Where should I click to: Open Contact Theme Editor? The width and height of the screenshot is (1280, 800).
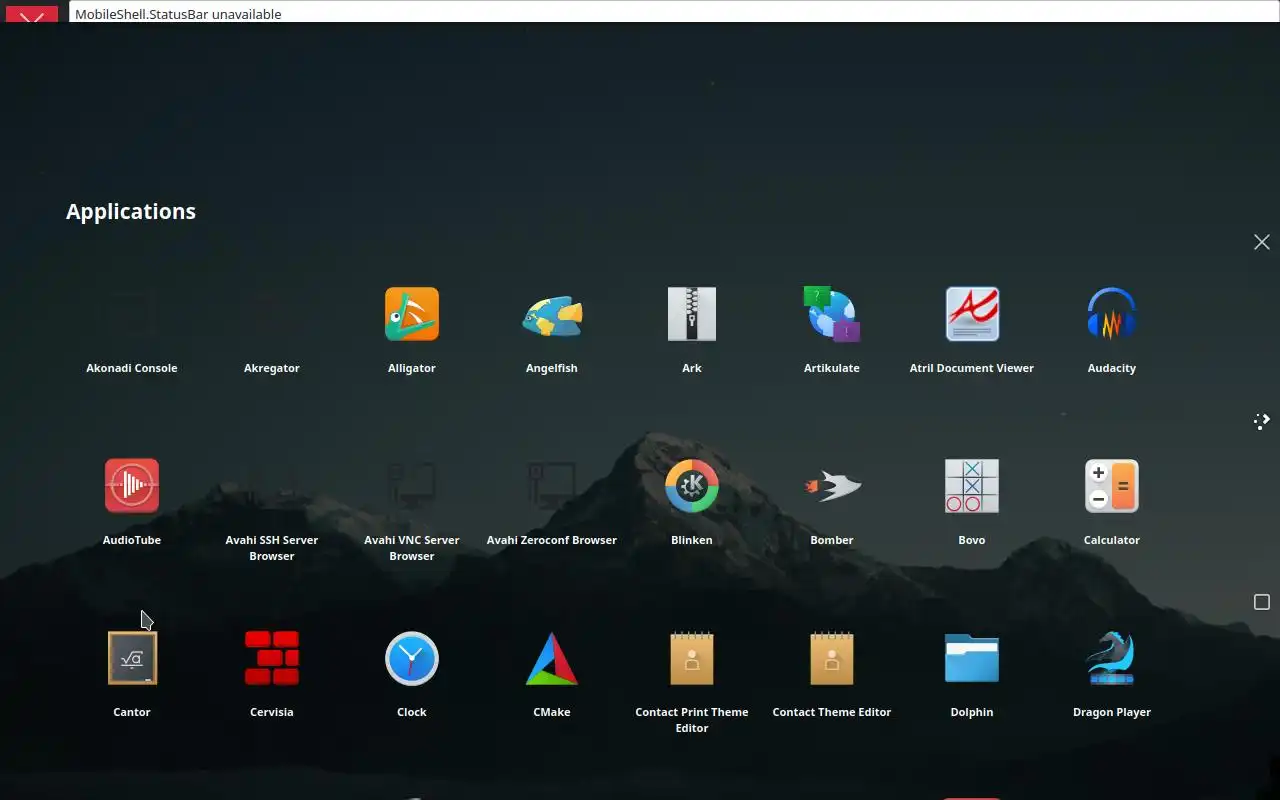point(832,658)
